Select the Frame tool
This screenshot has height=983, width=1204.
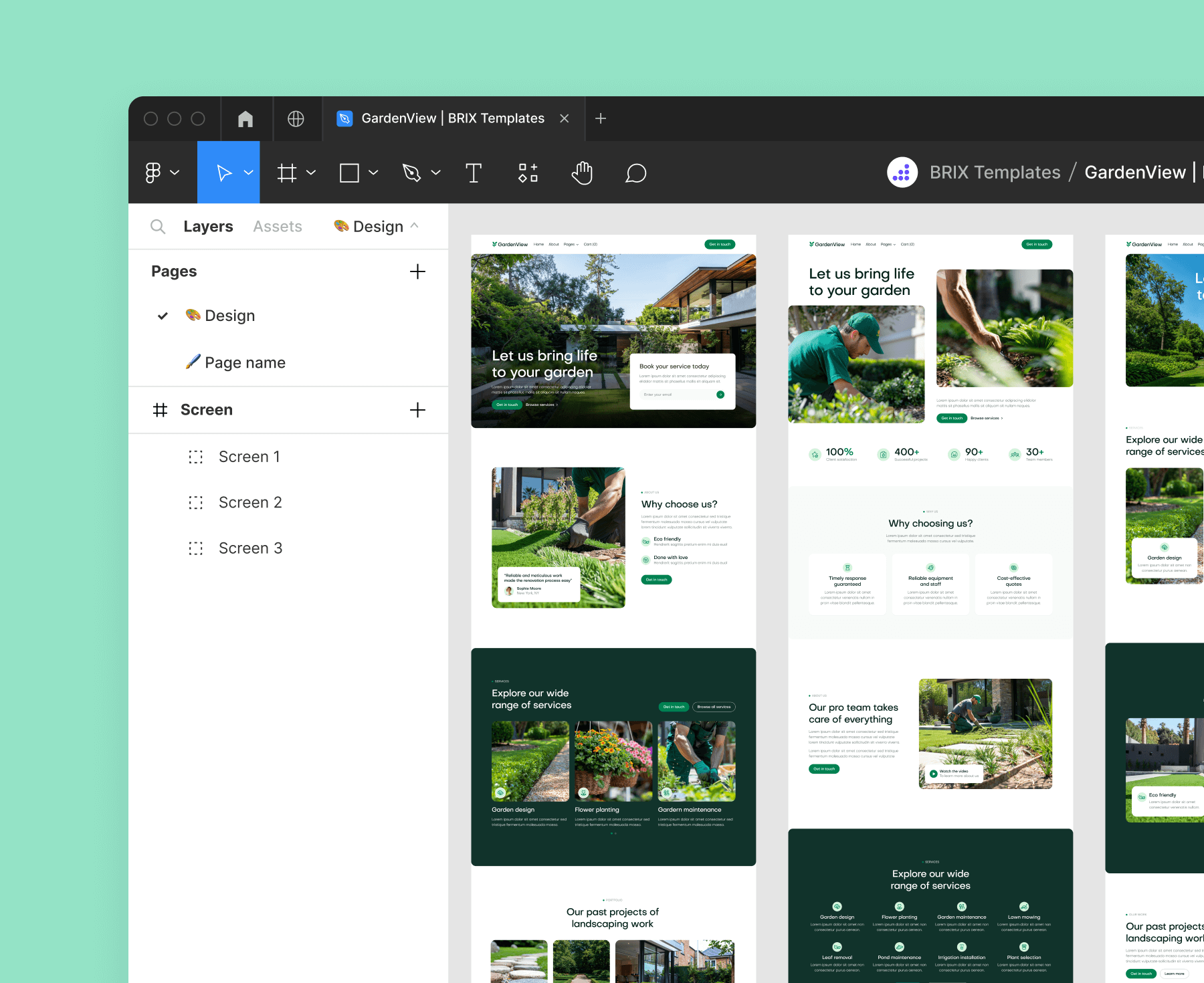pyautogui.click(x=287, y=173)
